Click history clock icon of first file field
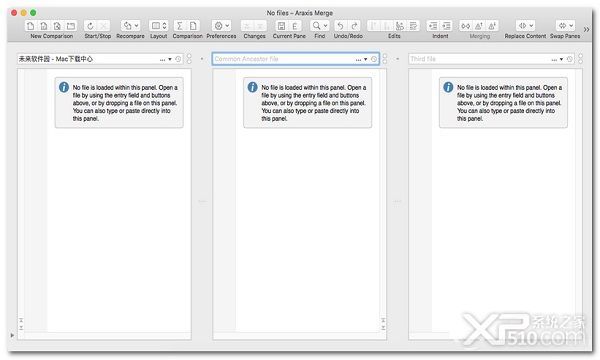 (x=178, y=59)
